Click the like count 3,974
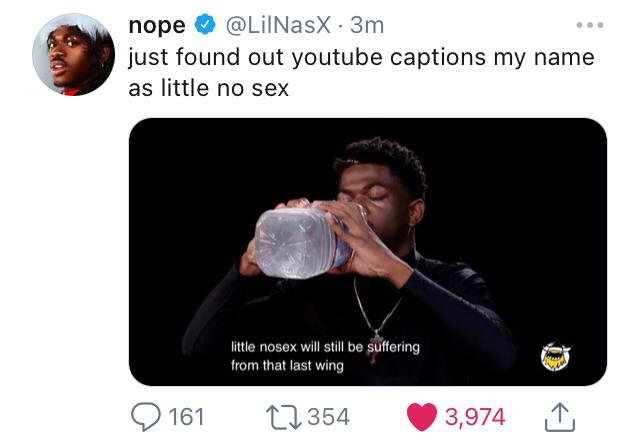640x445 pixels. point(475,416)
